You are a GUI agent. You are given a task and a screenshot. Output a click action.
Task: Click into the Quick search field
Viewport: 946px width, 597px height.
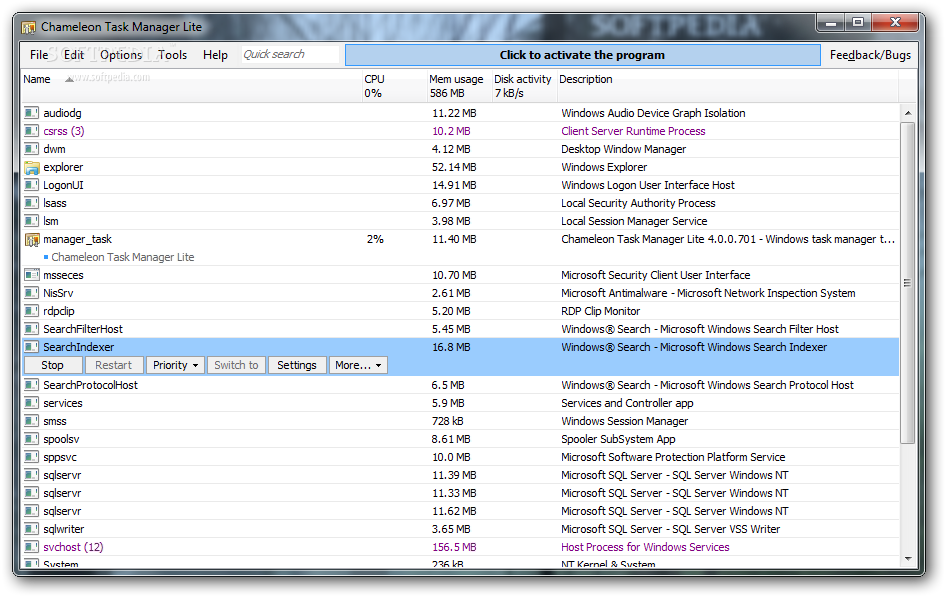290,54
